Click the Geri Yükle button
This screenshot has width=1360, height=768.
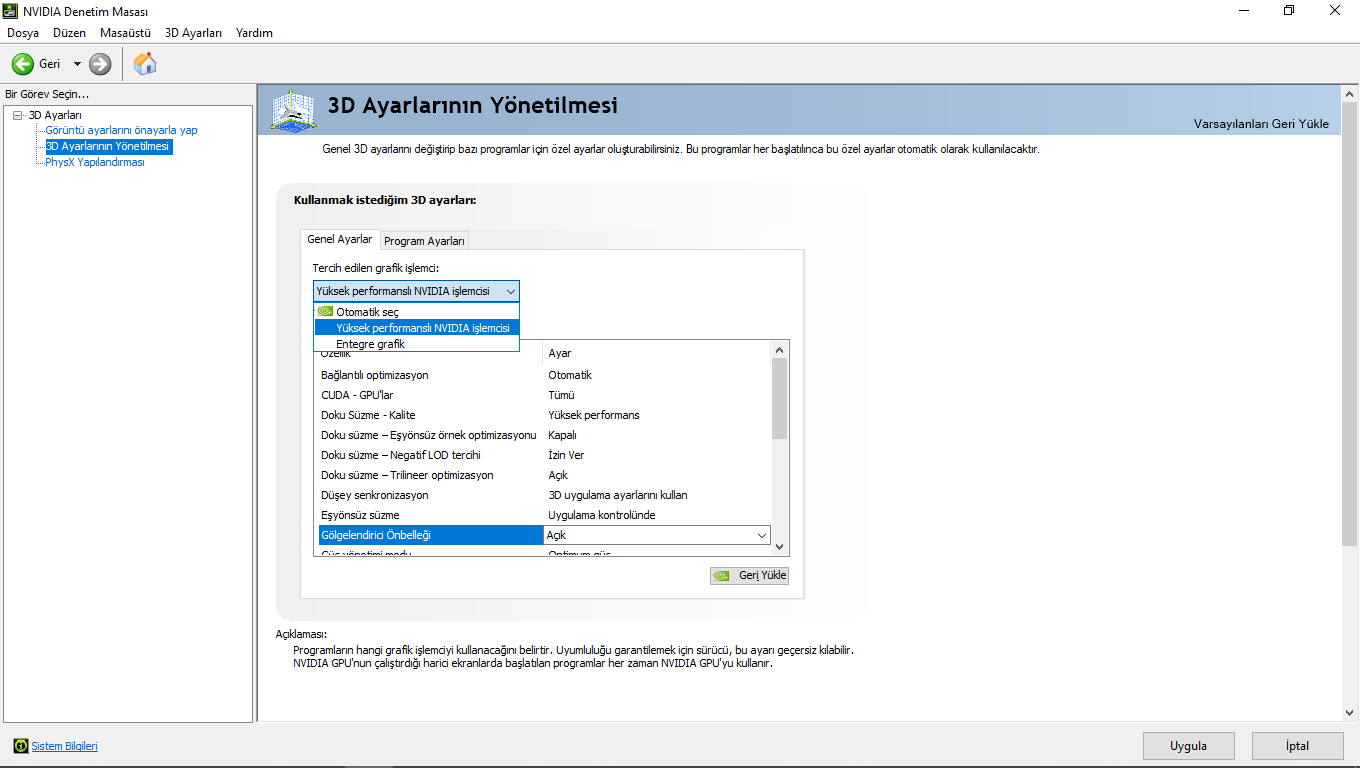[x=750, y=575]
